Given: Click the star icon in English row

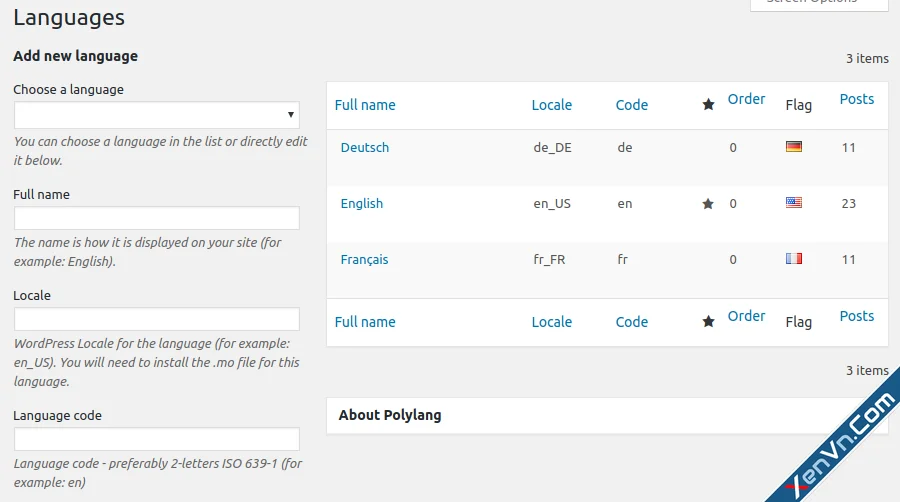Looking at the screenshot, I should (x=708, y=204).
